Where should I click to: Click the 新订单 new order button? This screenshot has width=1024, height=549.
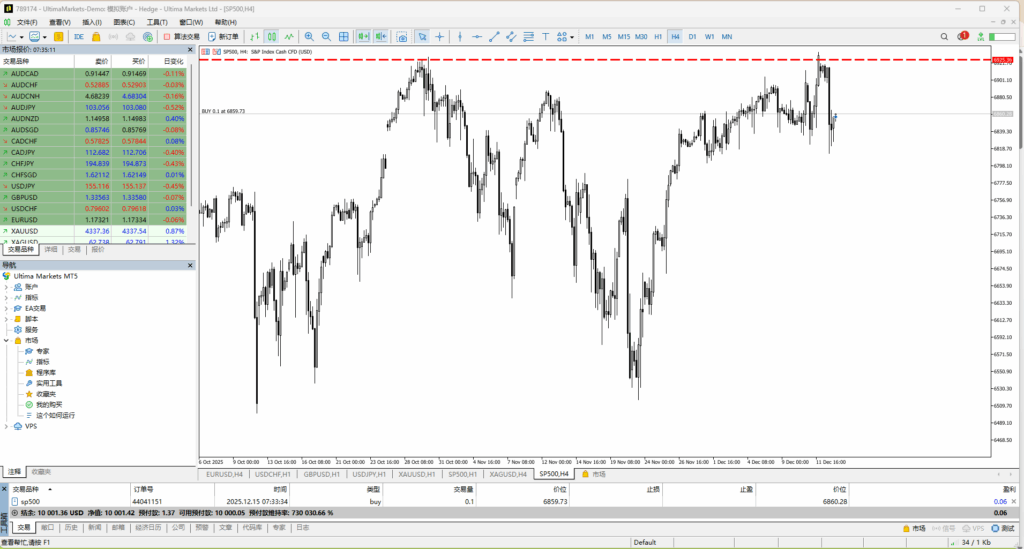[x=222, y=37]
